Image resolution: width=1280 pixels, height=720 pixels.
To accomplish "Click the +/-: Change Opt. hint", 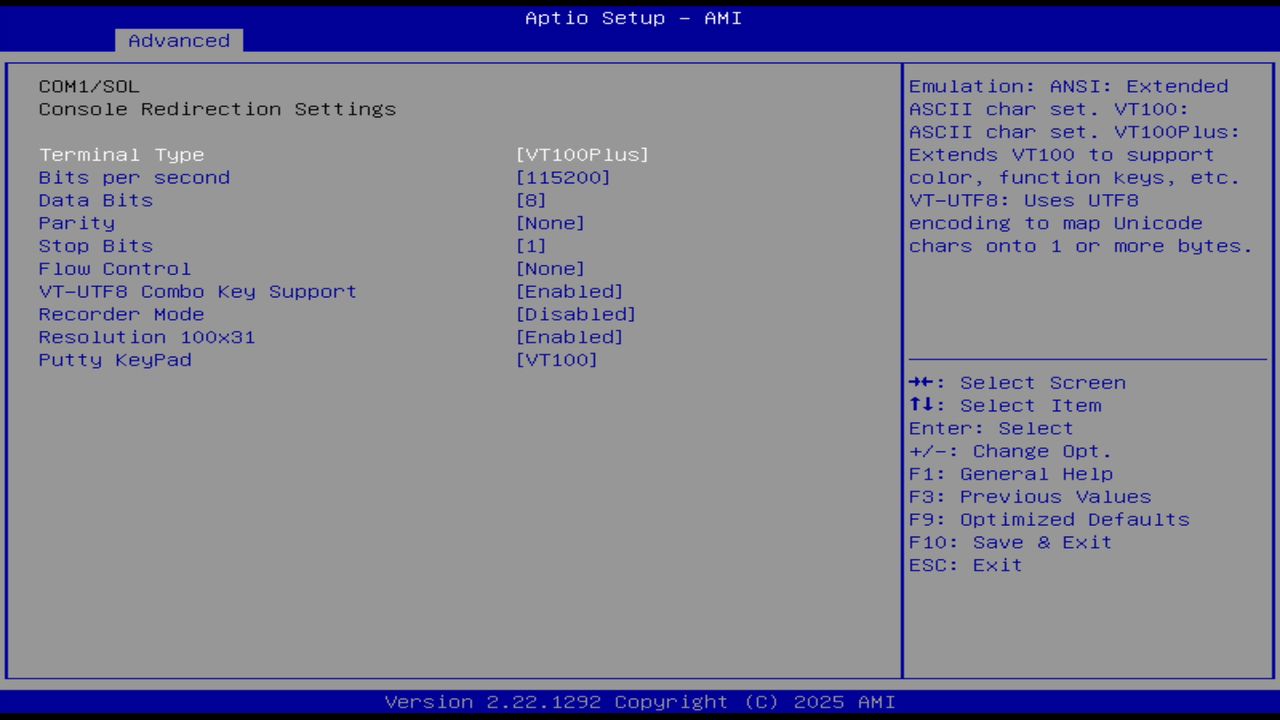I will point(1010,451).
